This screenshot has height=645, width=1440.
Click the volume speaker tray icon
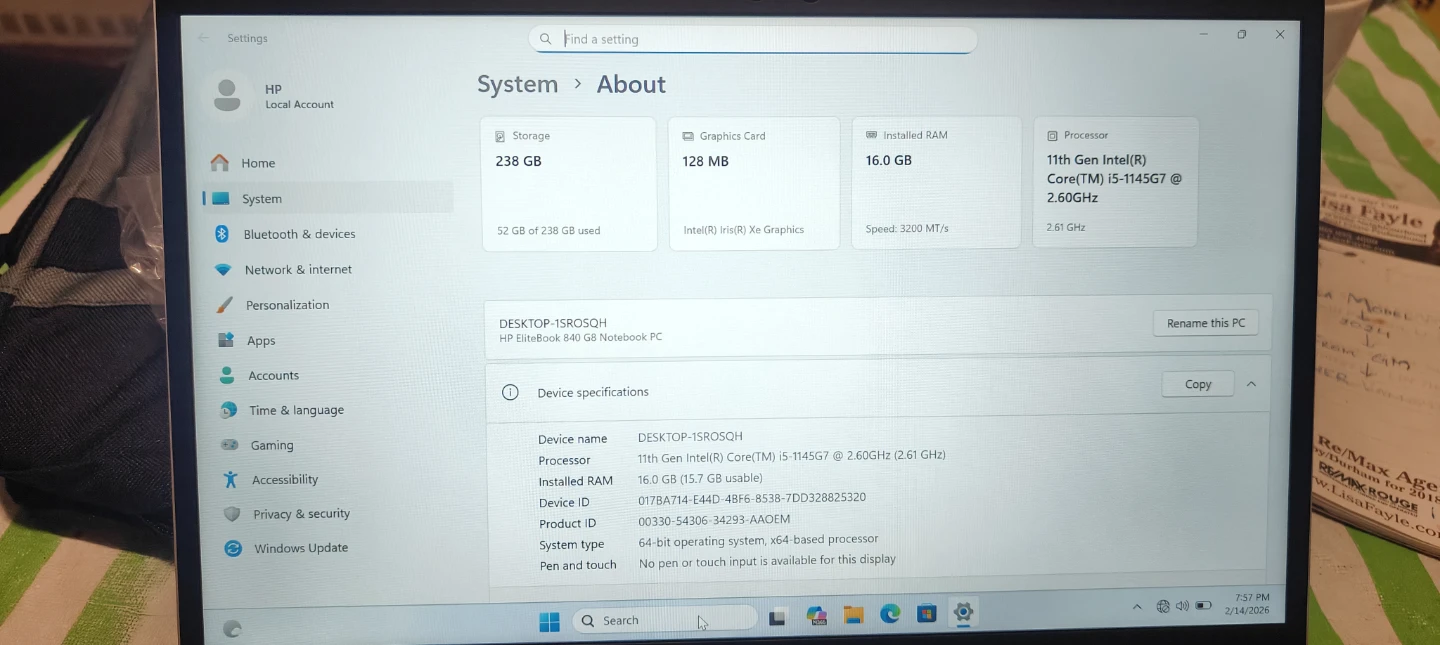coord(1182,606)
